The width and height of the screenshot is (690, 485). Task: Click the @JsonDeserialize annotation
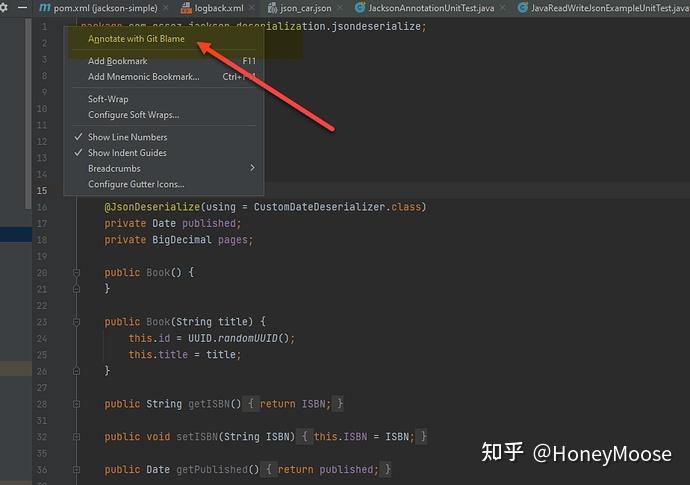[x=152, y=207]
